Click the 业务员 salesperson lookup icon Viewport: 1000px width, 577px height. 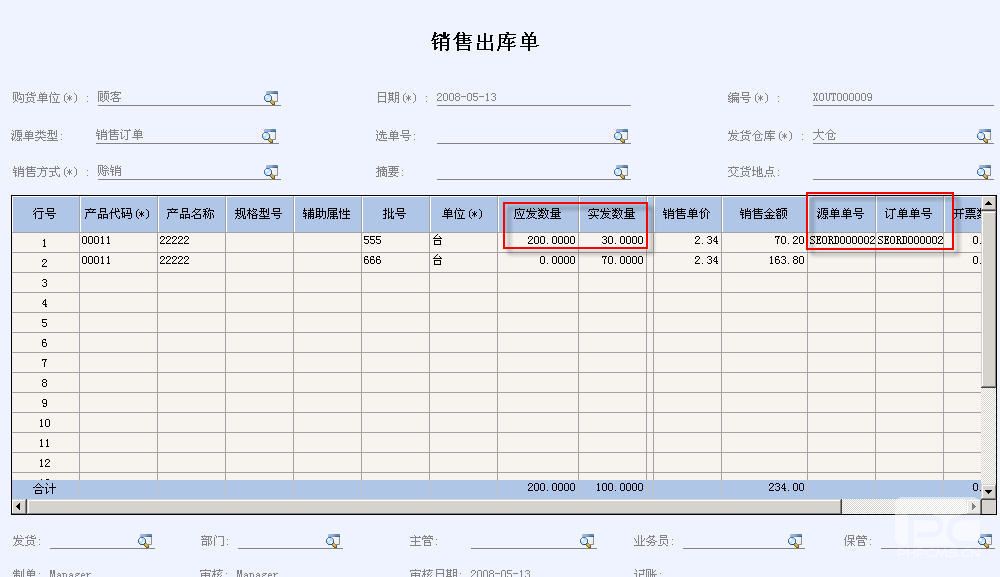pyautogui.click(x=794, y=541)
